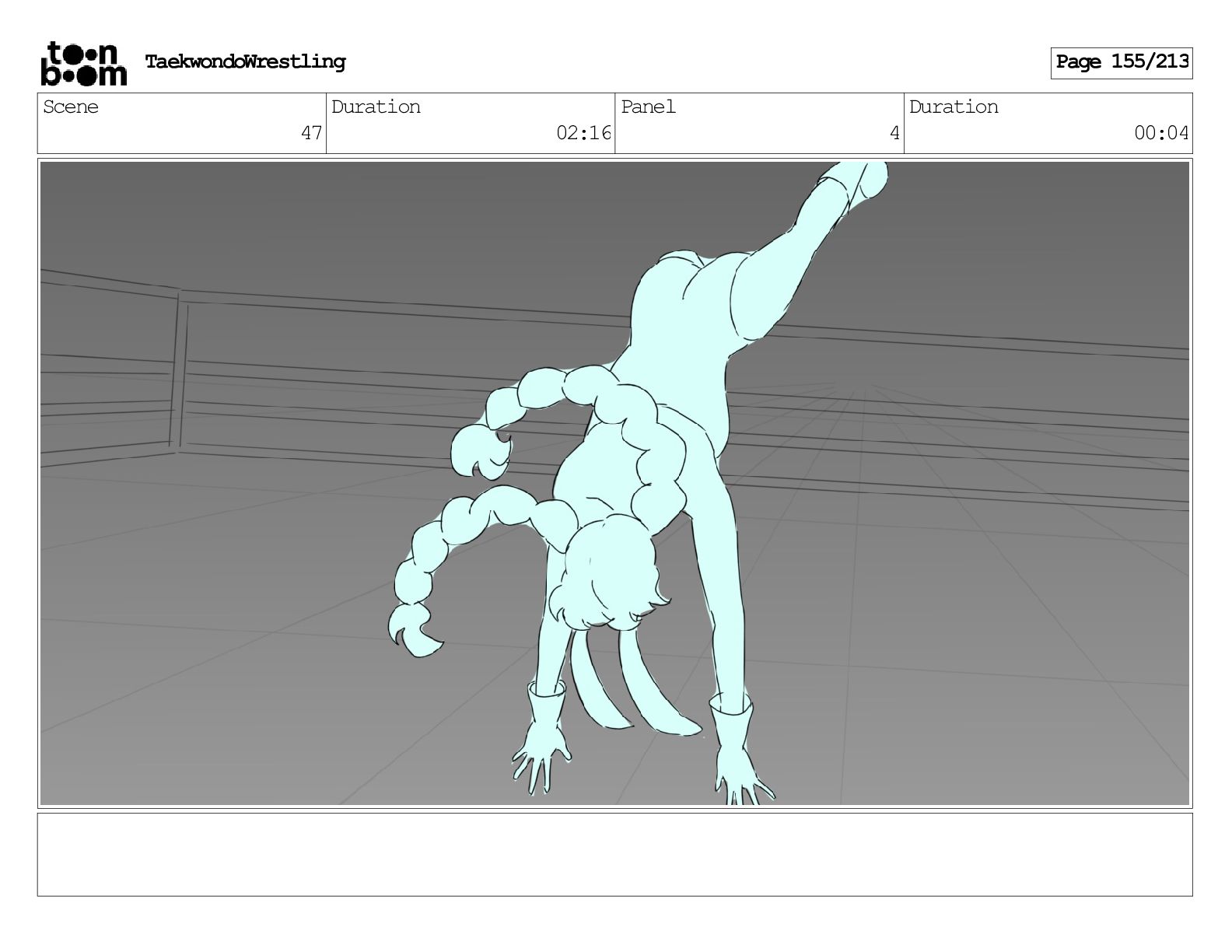Select the TaekwondoWrestling project title
Image resolution: width=1232 pixels, height=952 pixels.
[245, 61]
